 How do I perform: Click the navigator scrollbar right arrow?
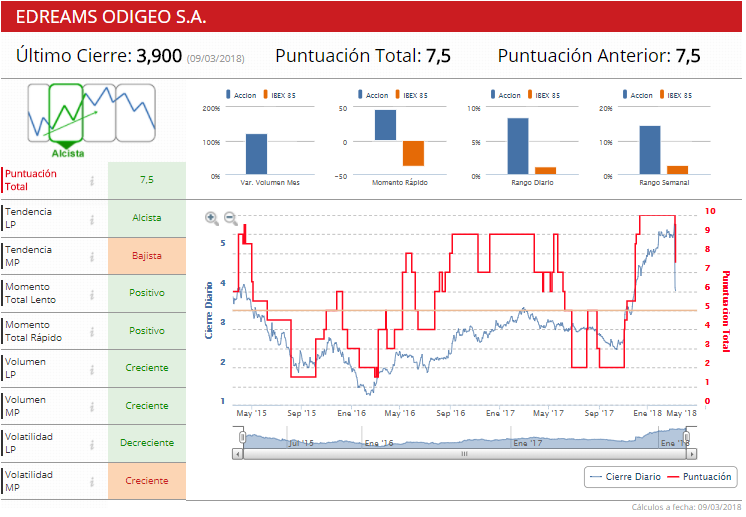tap(692, 454)
